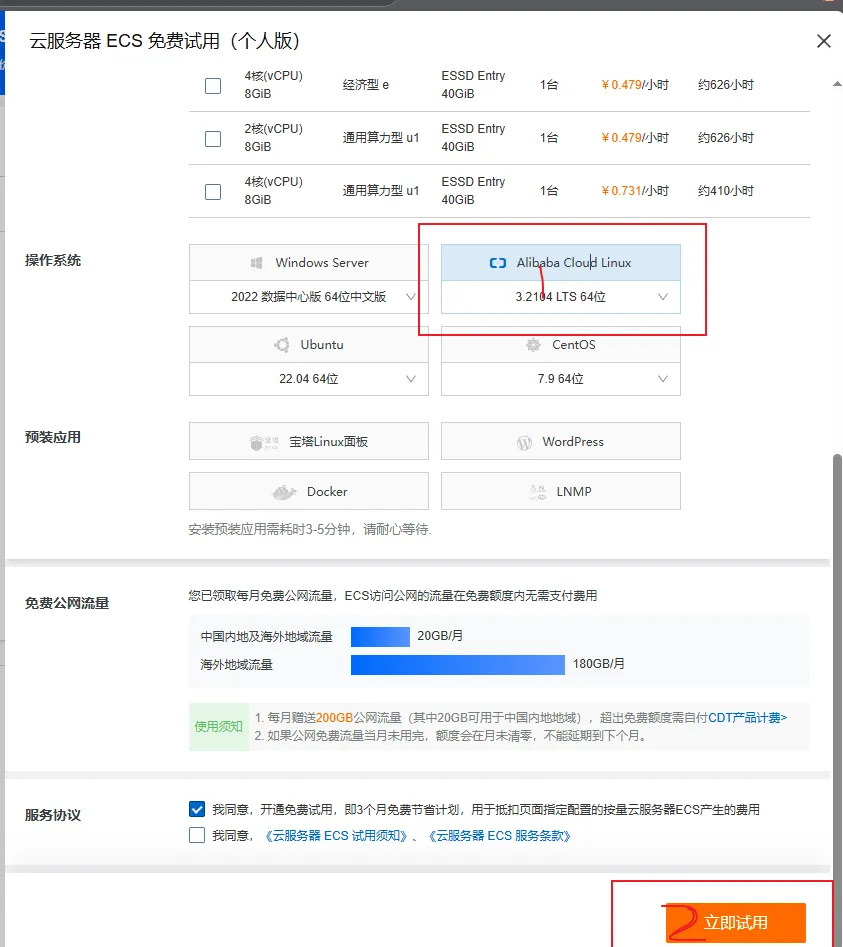Click the scrollbar up arrow

(x=837, y=84)
